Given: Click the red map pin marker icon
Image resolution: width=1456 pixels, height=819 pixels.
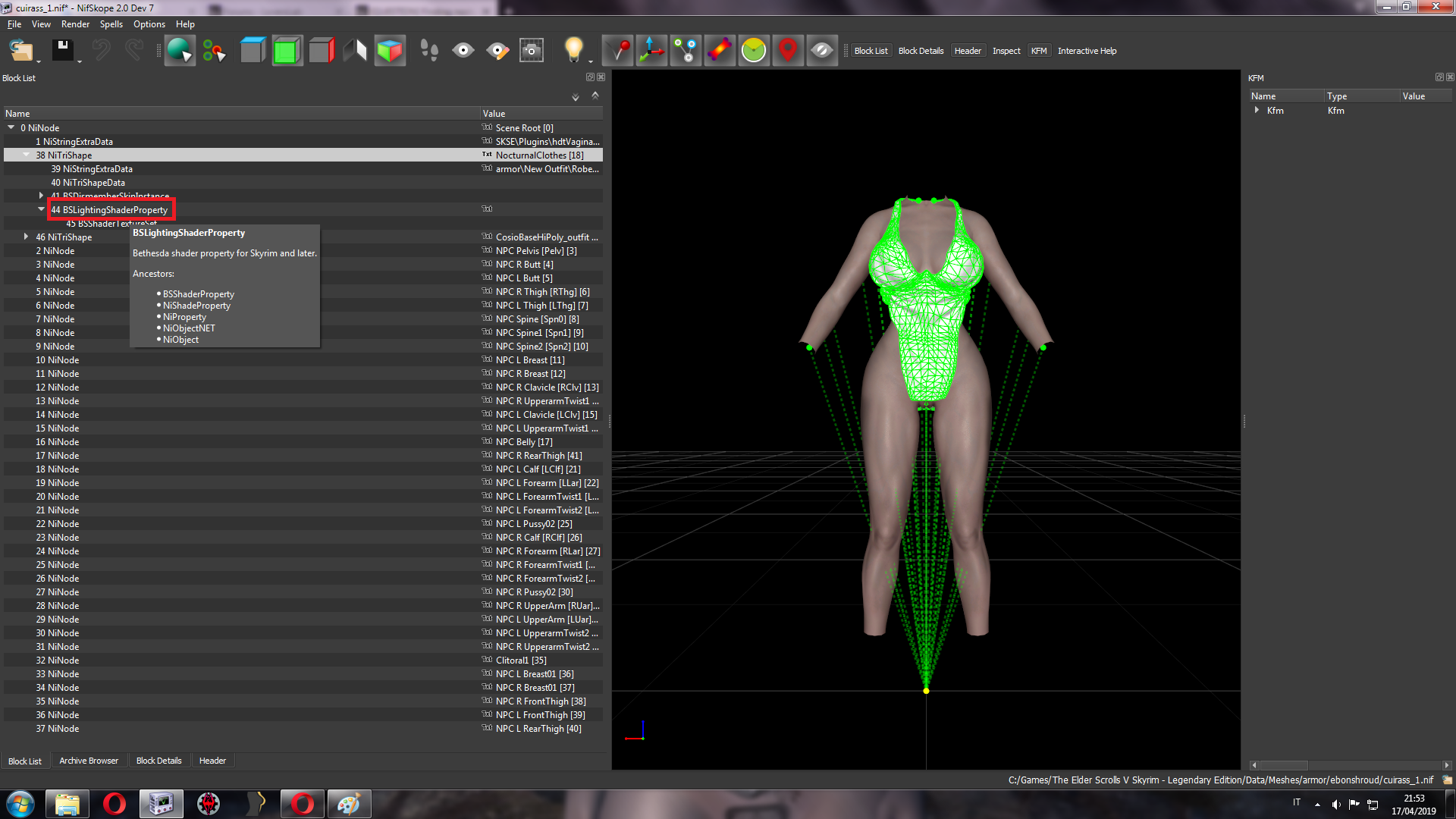Looking at the screenshot, I should [788, 51].
